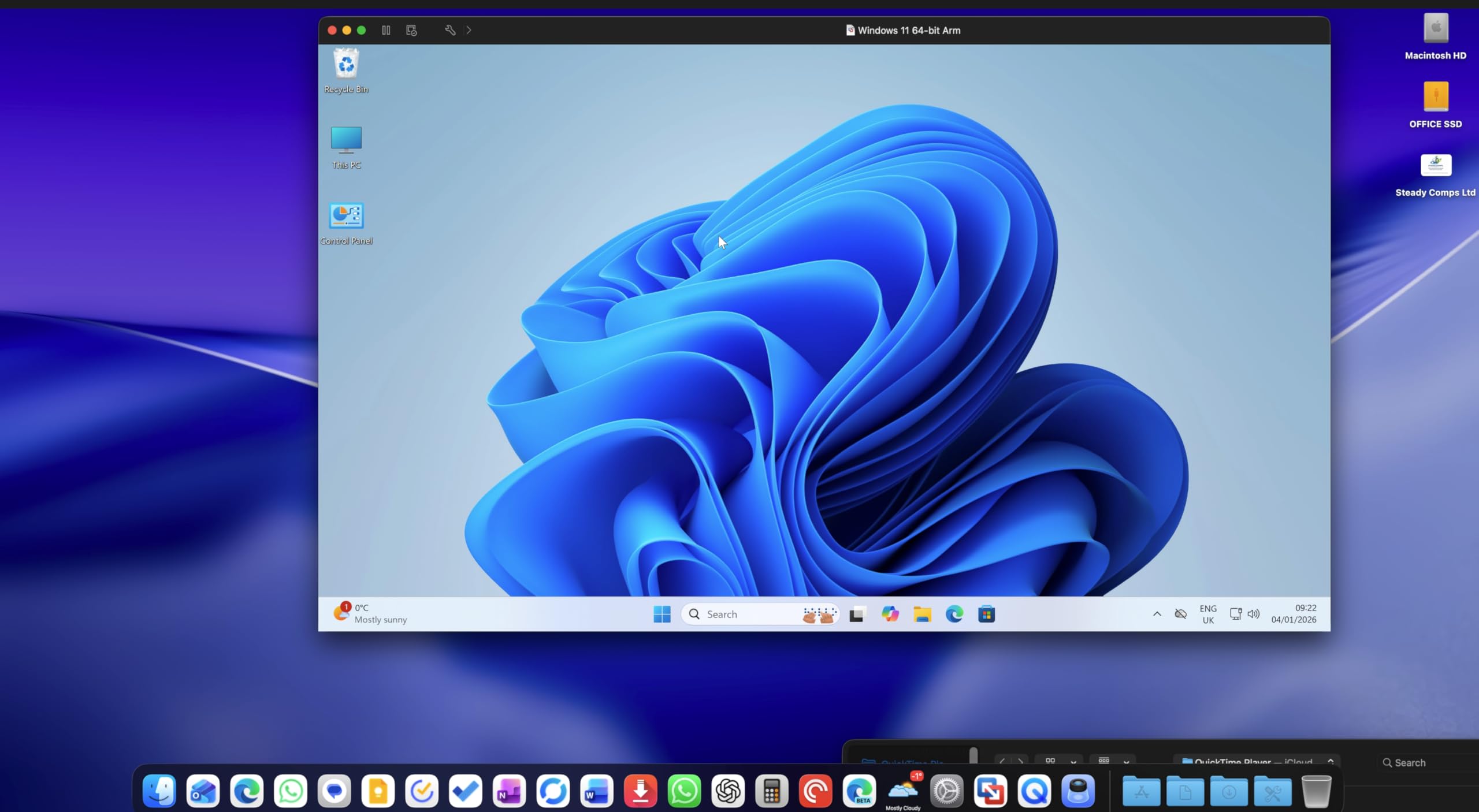Open Task View on Windows taskbar
Viewport: 1479px width, 812px height.
(857, 614)
